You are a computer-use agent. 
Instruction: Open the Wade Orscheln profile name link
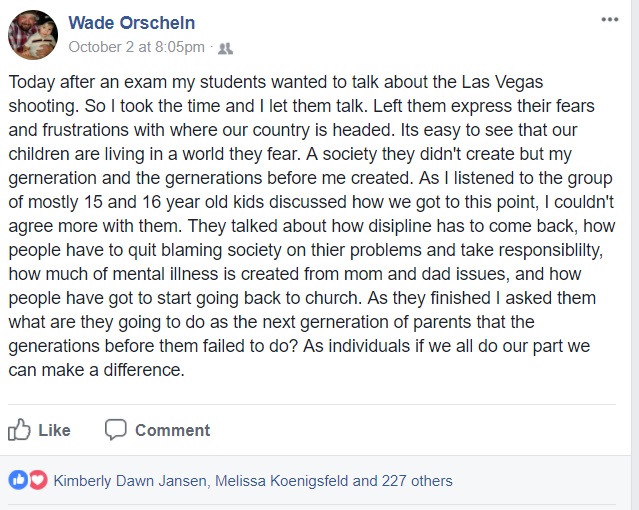[x=131, y=23]
